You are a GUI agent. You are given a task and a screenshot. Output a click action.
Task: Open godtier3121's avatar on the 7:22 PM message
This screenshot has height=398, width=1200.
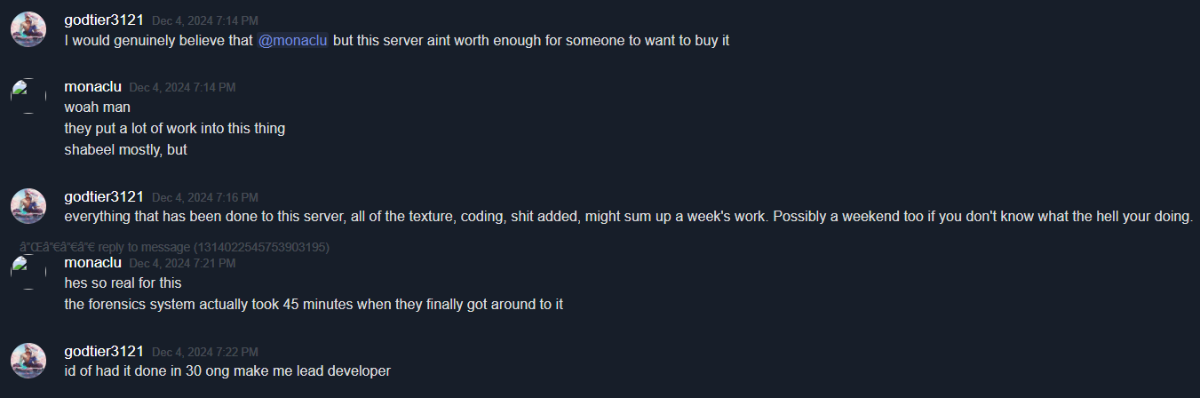pyautogui.click(x=28, y=360)
